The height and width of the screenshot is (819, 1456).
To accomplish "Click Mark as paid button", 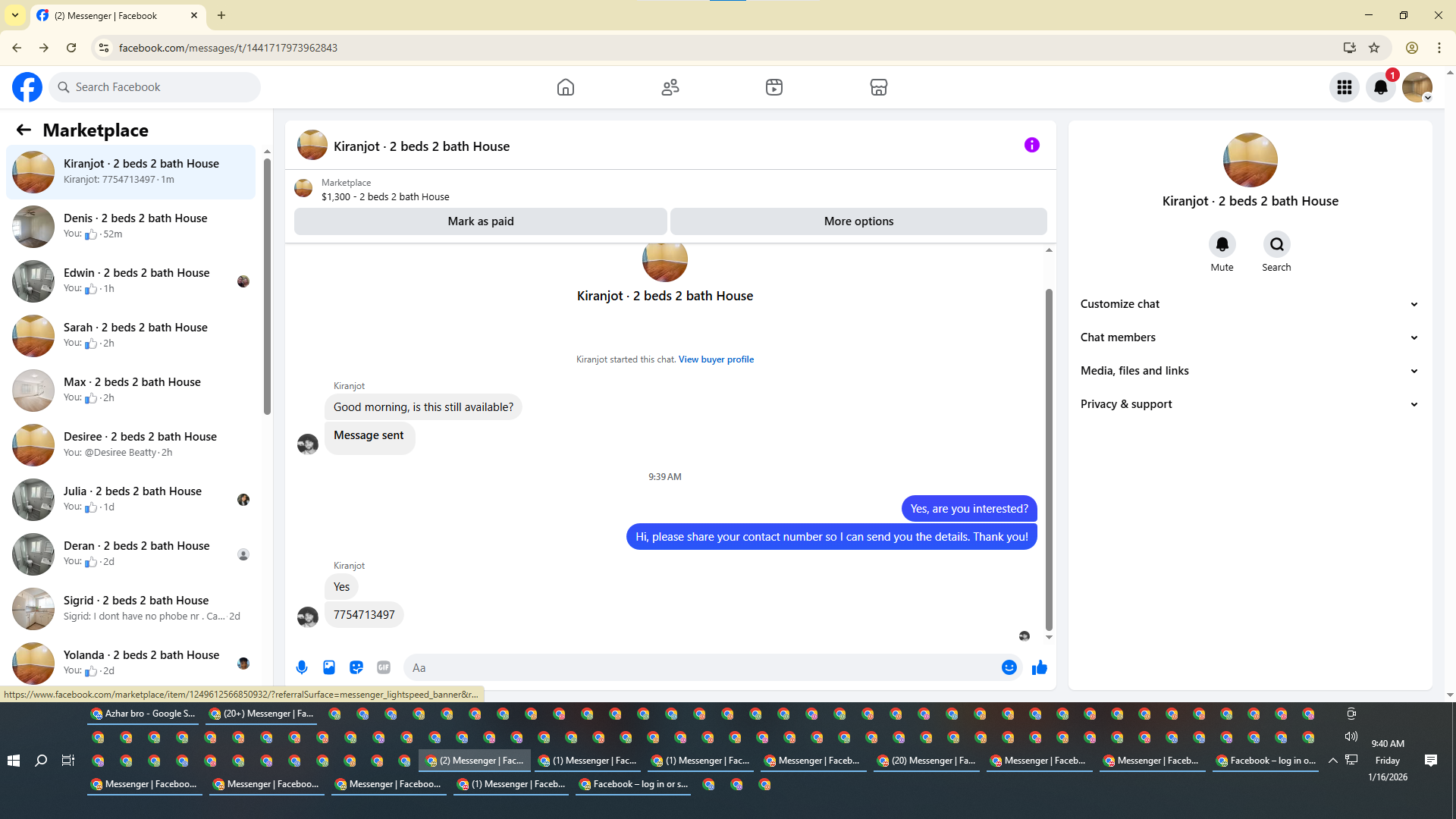I will pyautogui.click(x=480, y=221).
